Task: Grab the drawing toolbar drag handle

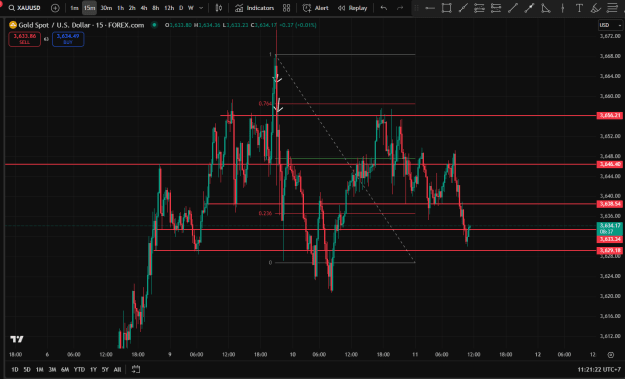Action: 417,8
